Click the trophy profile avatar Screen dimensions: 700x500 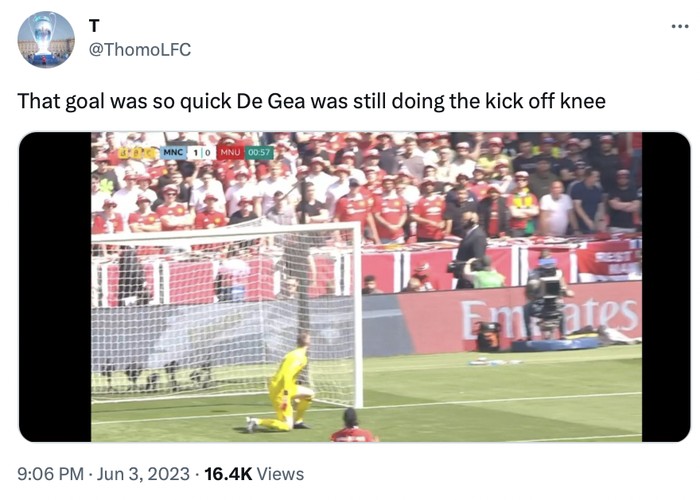(46, 40)
